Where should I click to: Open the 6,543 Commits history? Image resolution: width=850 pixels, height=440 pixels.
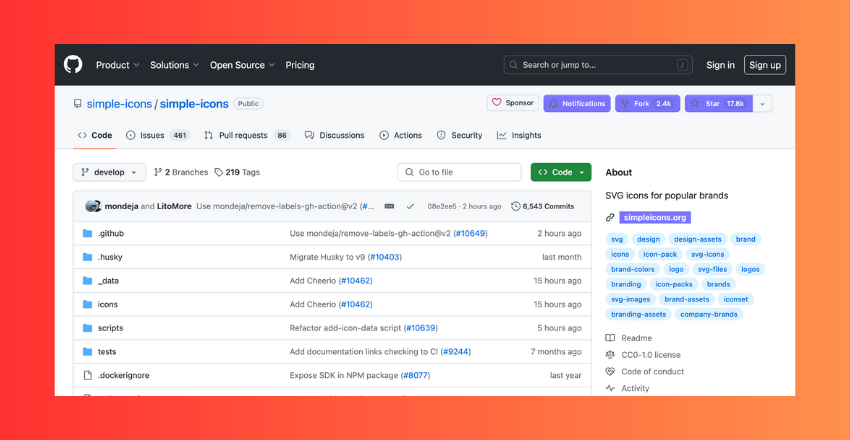pyautogui.click(x=543, y=206)
